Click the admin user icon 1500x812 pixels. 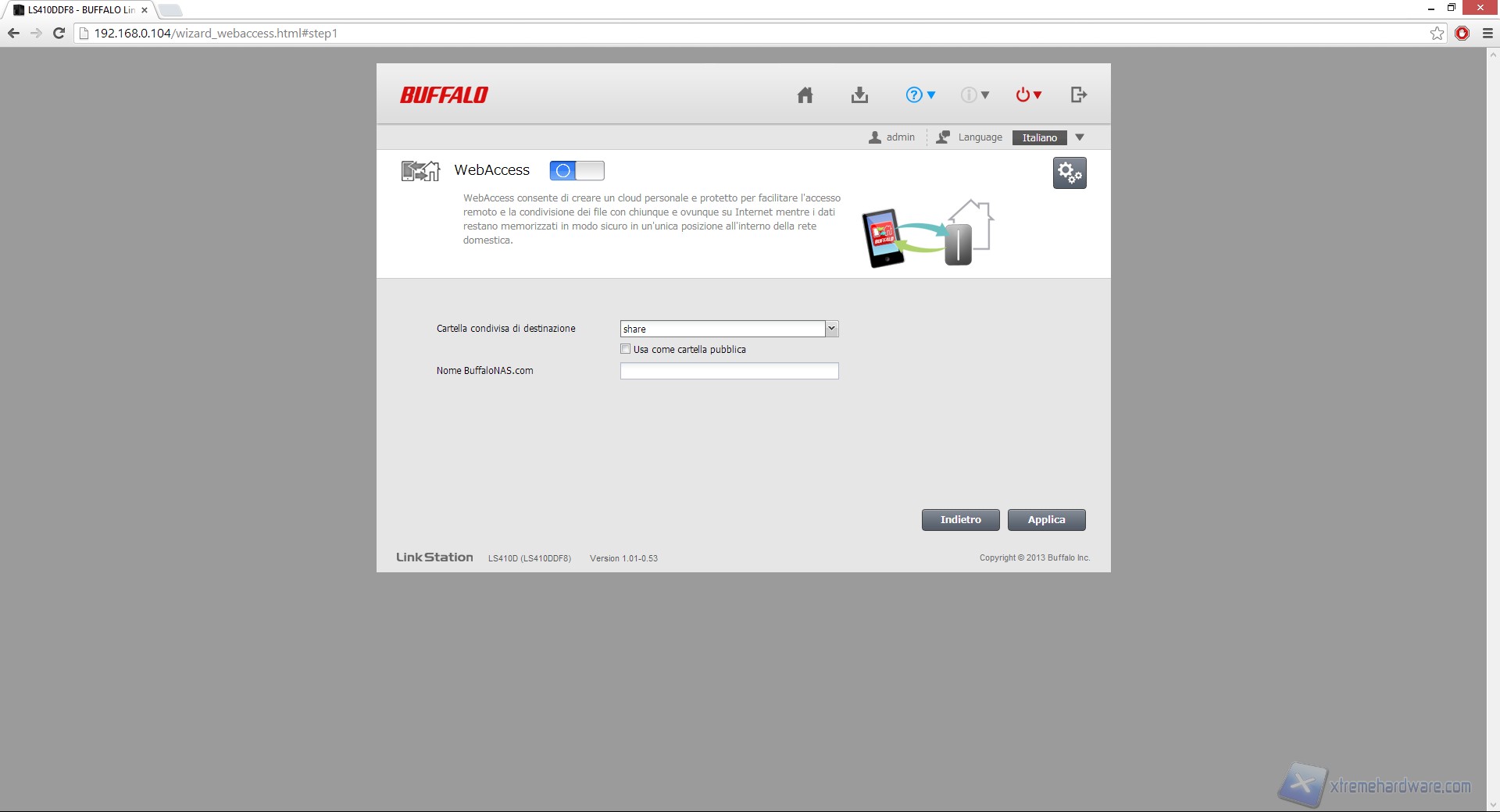click(x=875, y=137)
